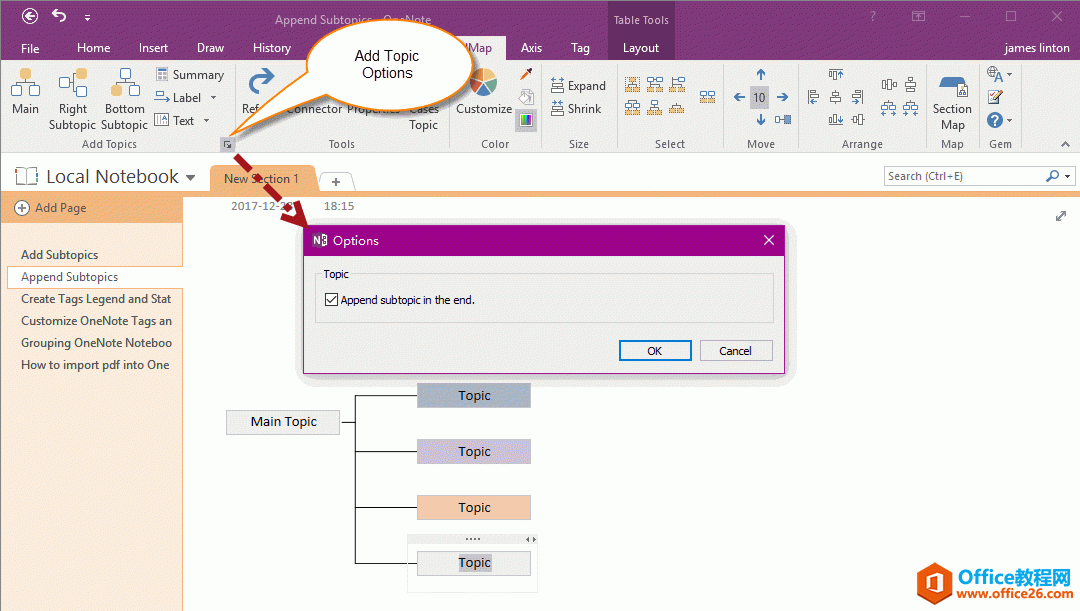Click the Expand size button
Image resolution: width=1080 pixels, height=611 pixels.
coord(577,86)
